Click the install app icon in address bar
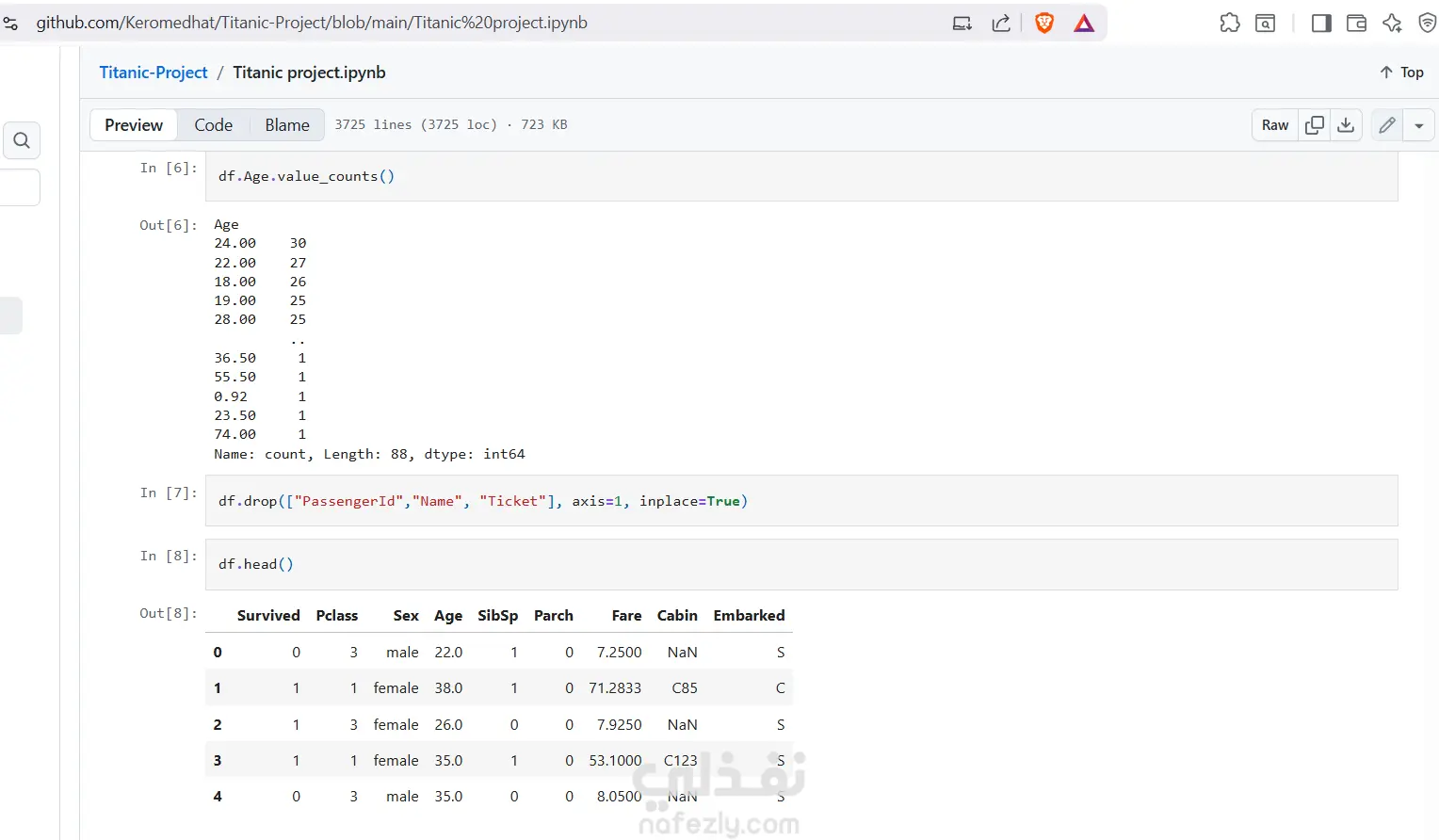The height and width of the screenshot is (840, 1439). pyautogui.click(x=962, y=24)
